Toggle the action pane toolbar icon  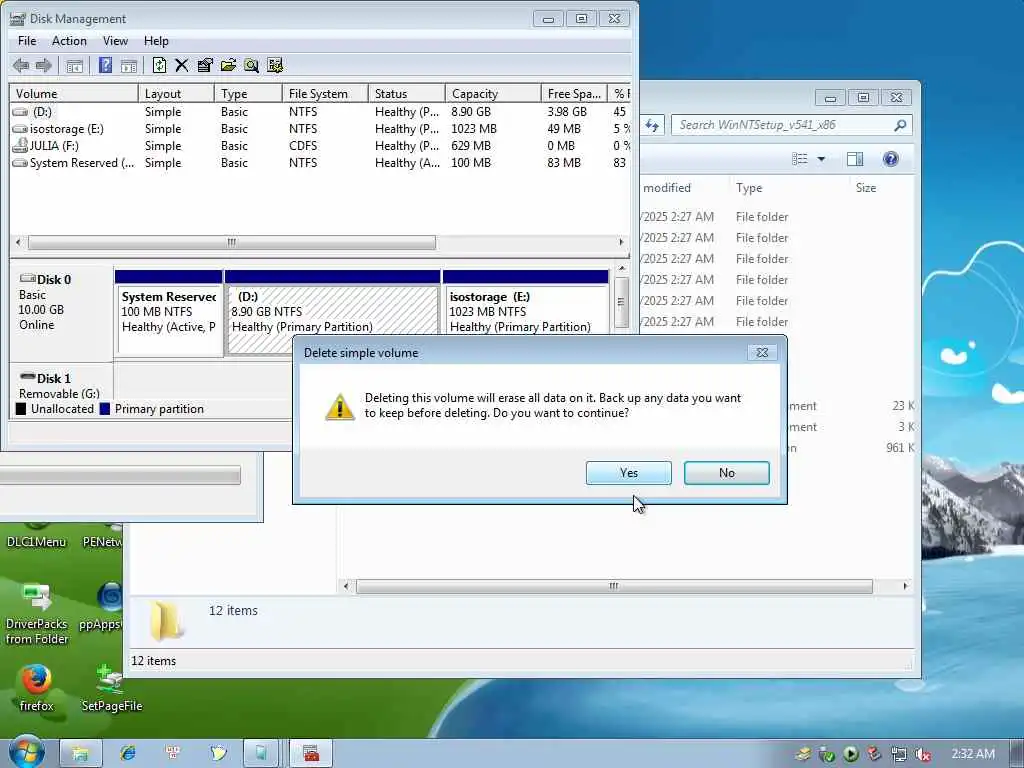[x=129, y=65]
